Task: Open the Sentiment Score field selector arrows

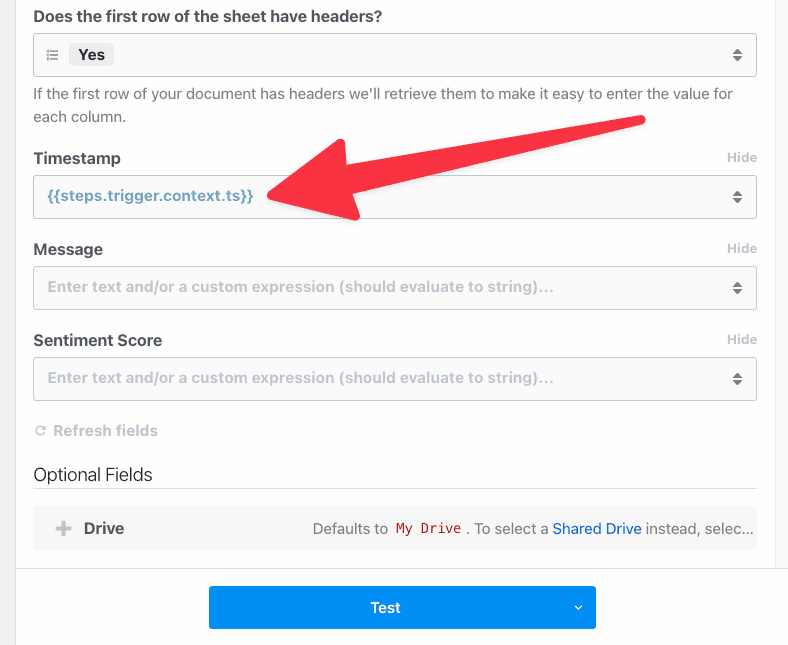Action: point(737,379)
